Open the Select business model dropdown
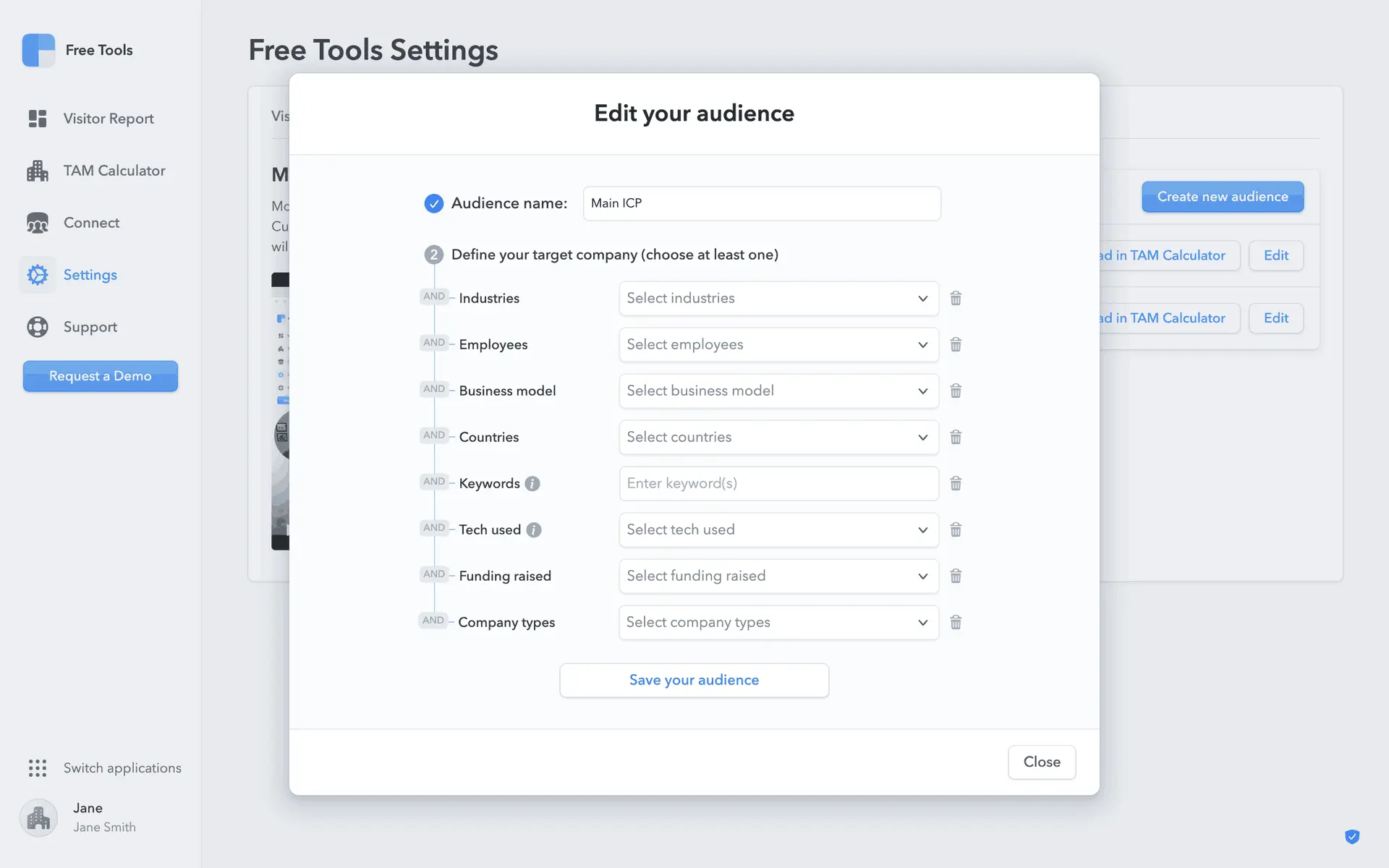Screen dimensions: 1389x868 pyautogui.click(x=778, y=391)
